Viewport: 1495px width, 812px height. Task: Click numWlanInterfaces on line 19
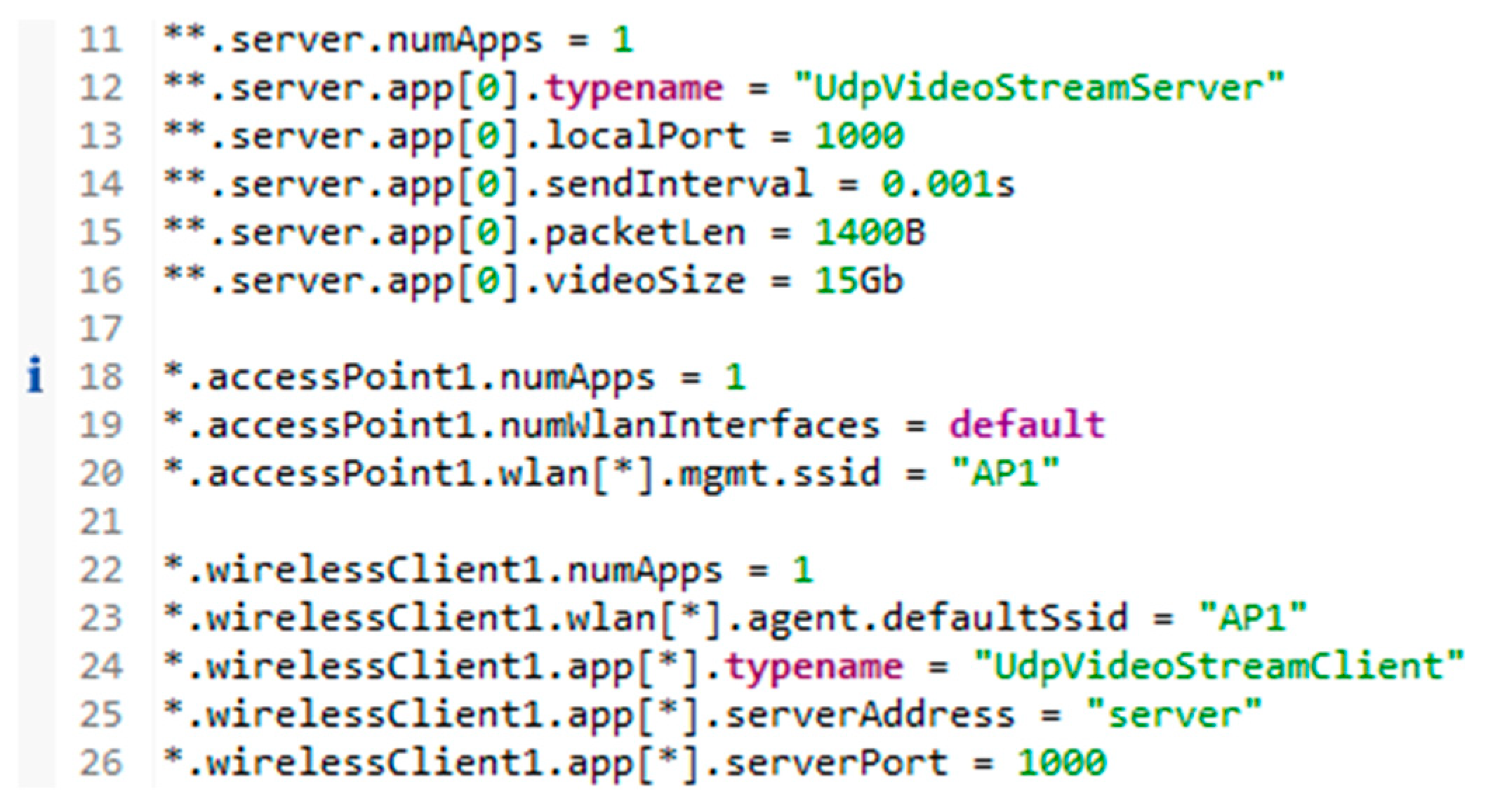pos(689,425)
